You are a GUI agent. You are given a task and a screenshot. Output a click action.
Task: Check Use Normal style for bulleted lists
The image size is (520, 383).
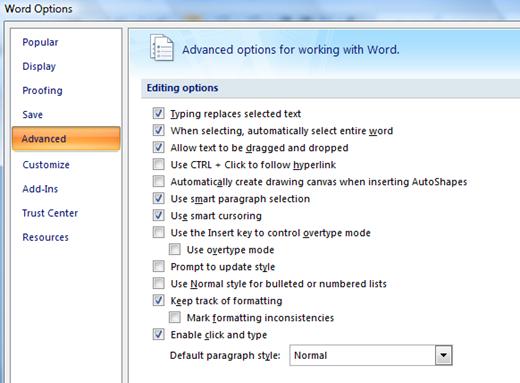tap(158, 283)
